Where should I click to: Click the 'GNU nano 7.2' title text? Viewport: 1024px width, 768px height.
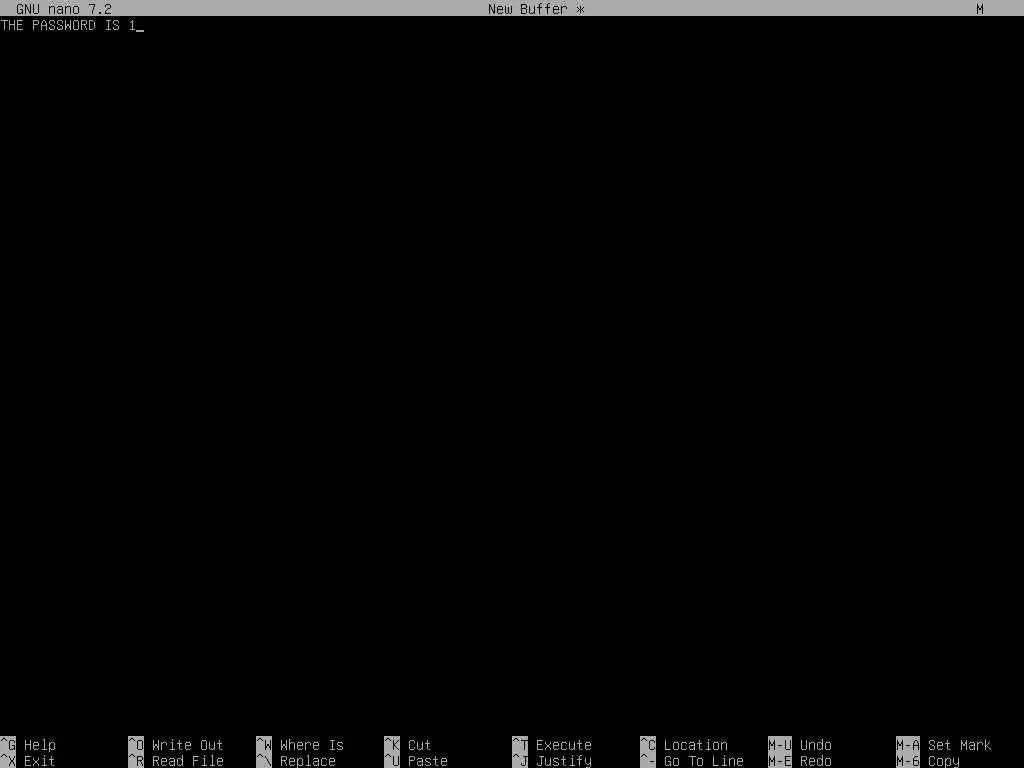tap(64, 9)
